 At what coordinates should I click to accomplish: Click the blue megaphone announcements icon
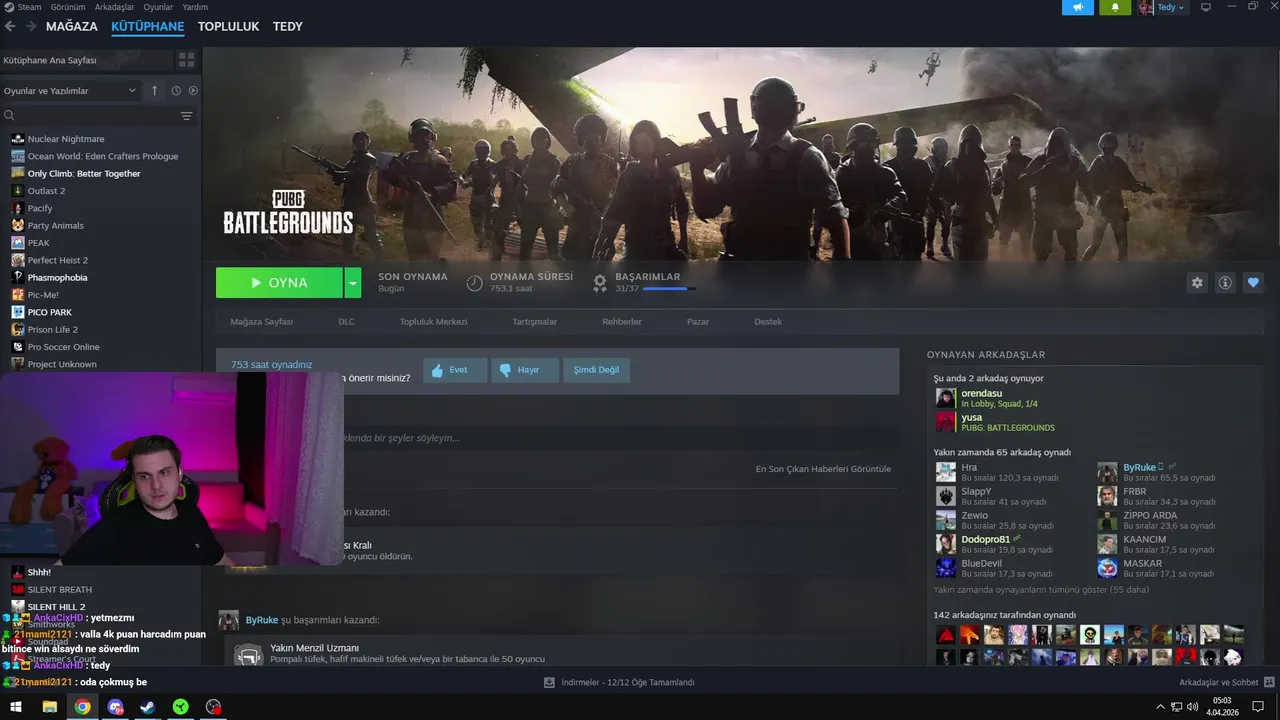[x=1078, y=7]
